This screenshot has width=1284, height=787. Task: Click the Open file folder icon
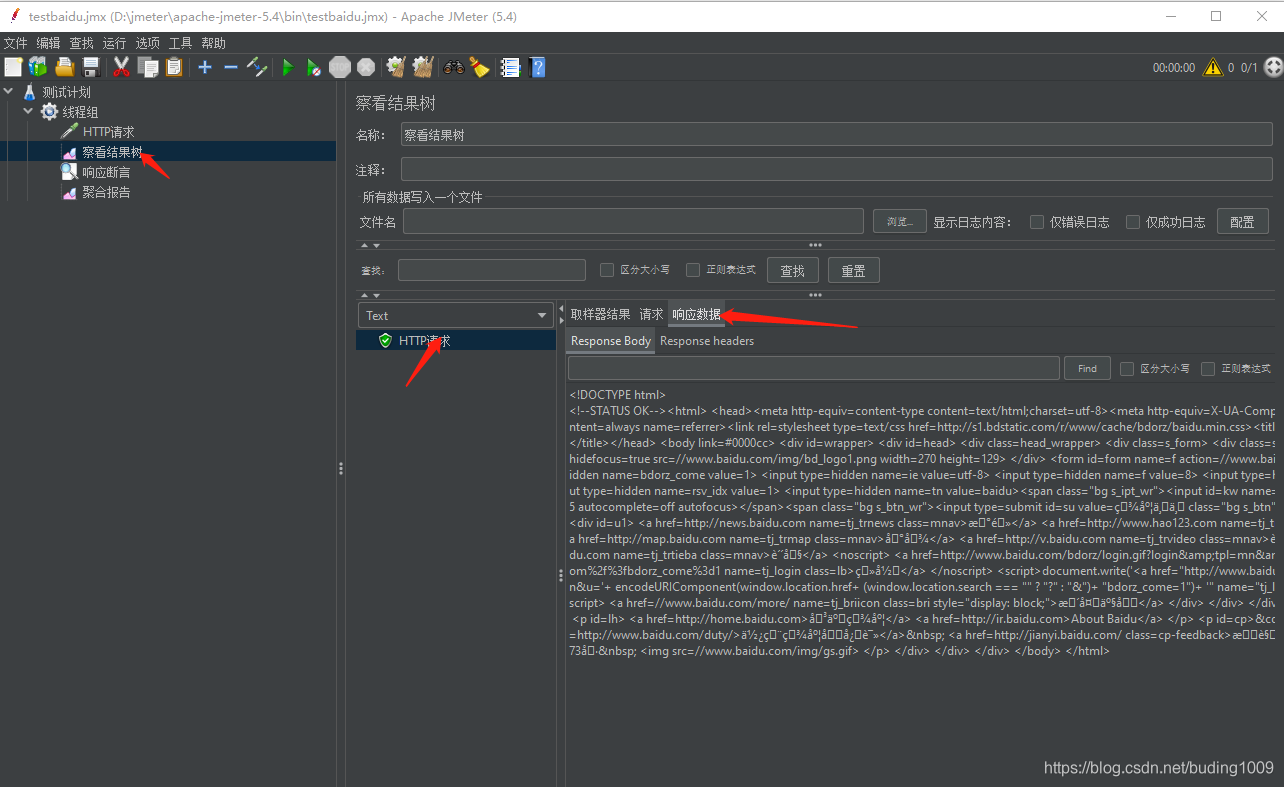tap(65, 67)
